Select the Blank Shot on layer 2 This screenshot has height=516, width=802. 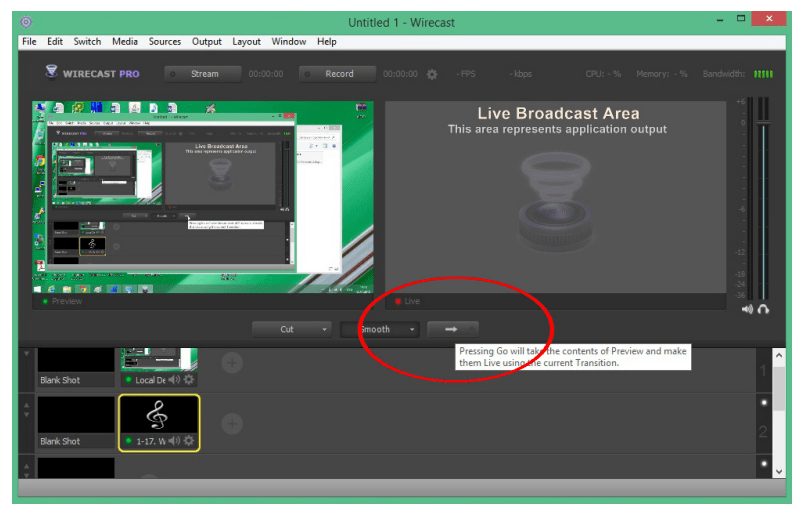76,422
